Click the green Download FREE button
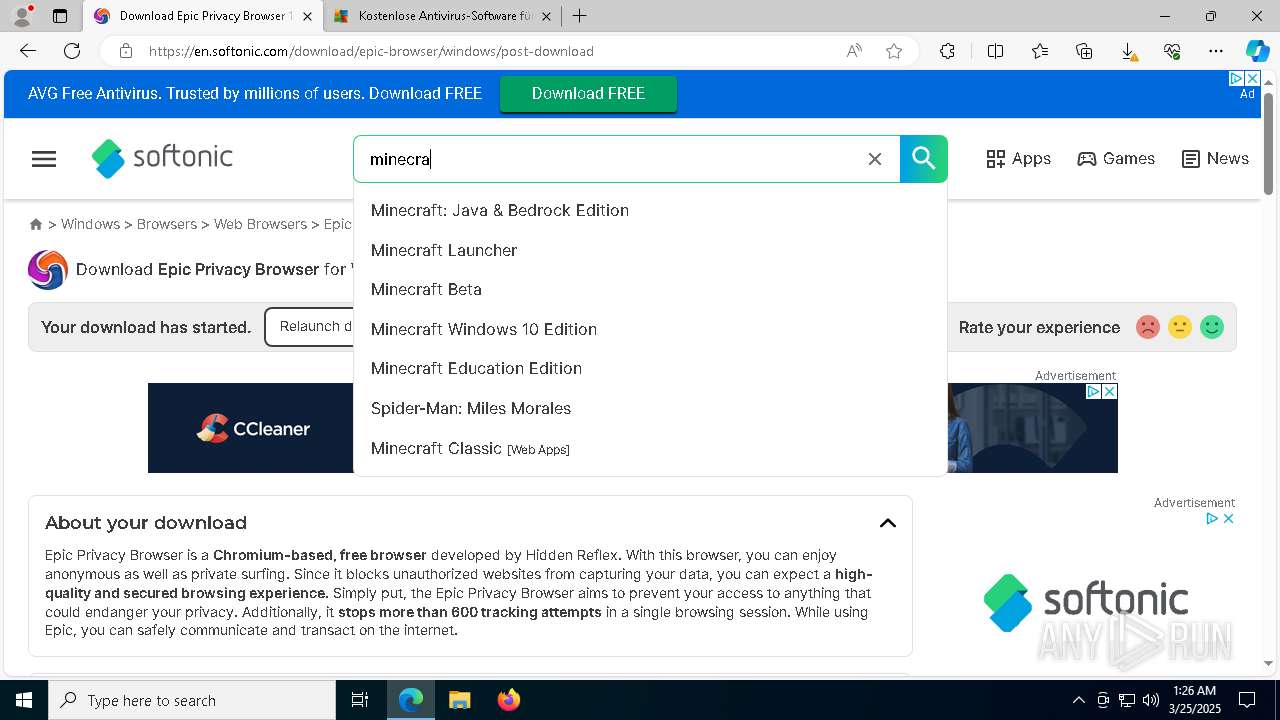This screenshot has height=720, width=1280. [588, 94]
